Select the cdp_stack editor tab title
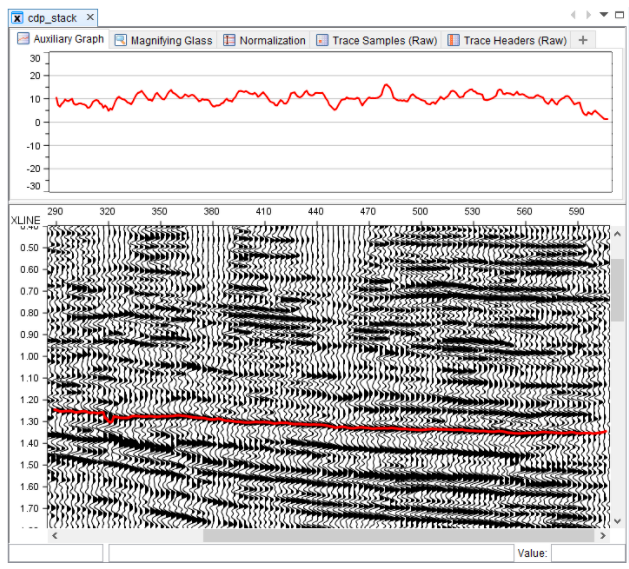This screenshot has height=569, width=629. (x=52, y=18)
